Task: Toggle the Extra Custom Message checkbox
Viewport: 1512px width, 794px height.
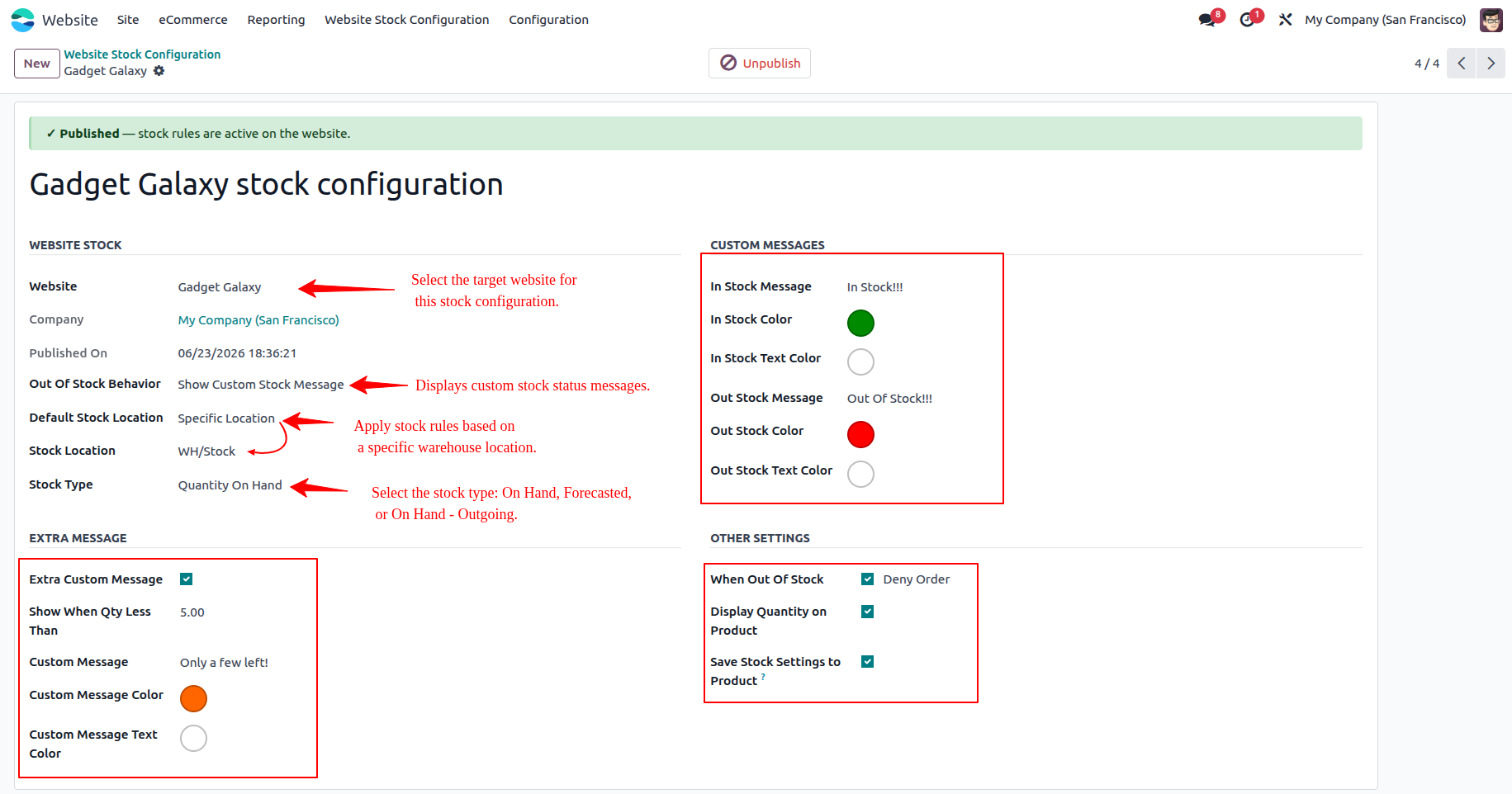Action: (187, 579)
